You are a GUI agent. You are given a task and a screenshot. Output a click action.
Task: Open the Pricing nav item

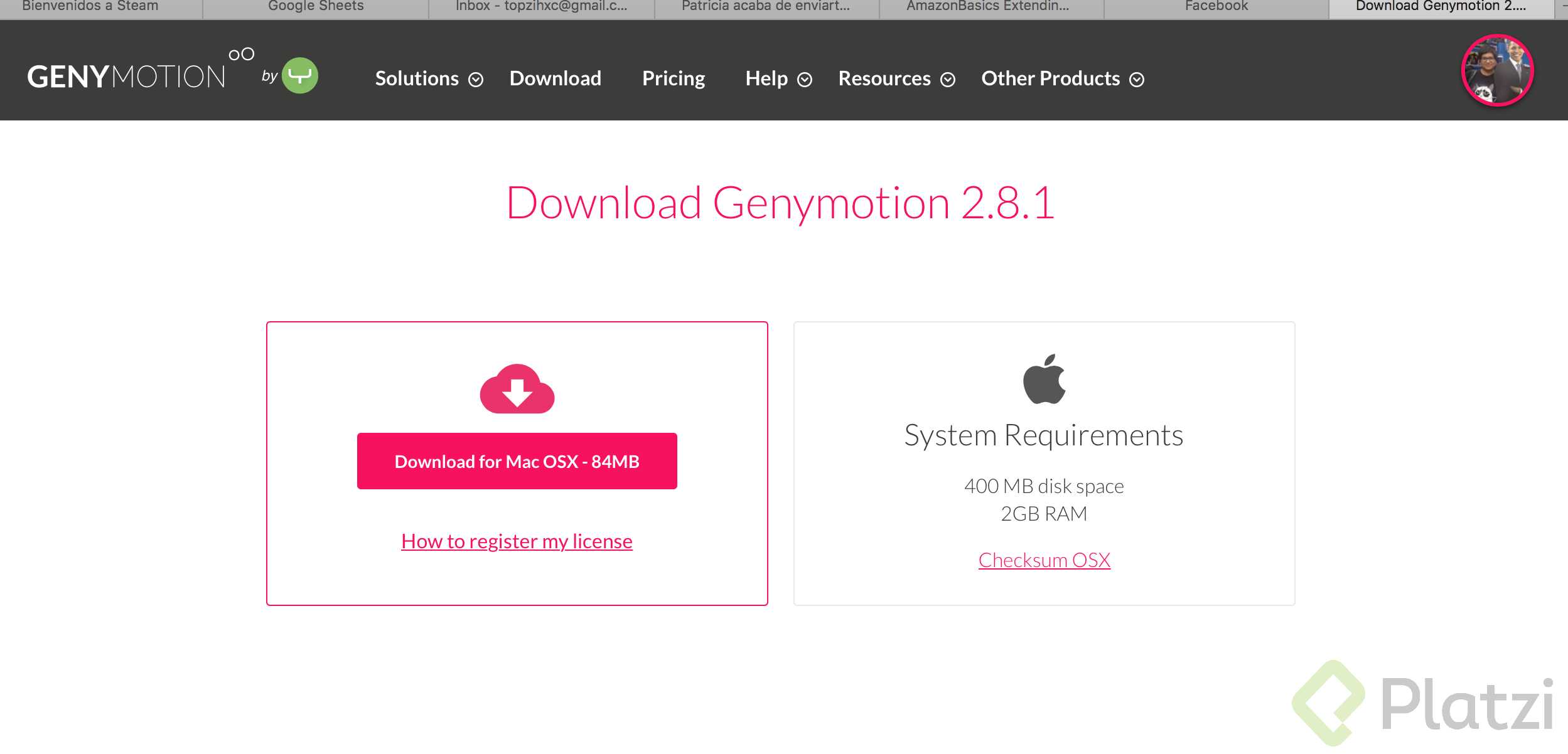[x=673, y=78]
